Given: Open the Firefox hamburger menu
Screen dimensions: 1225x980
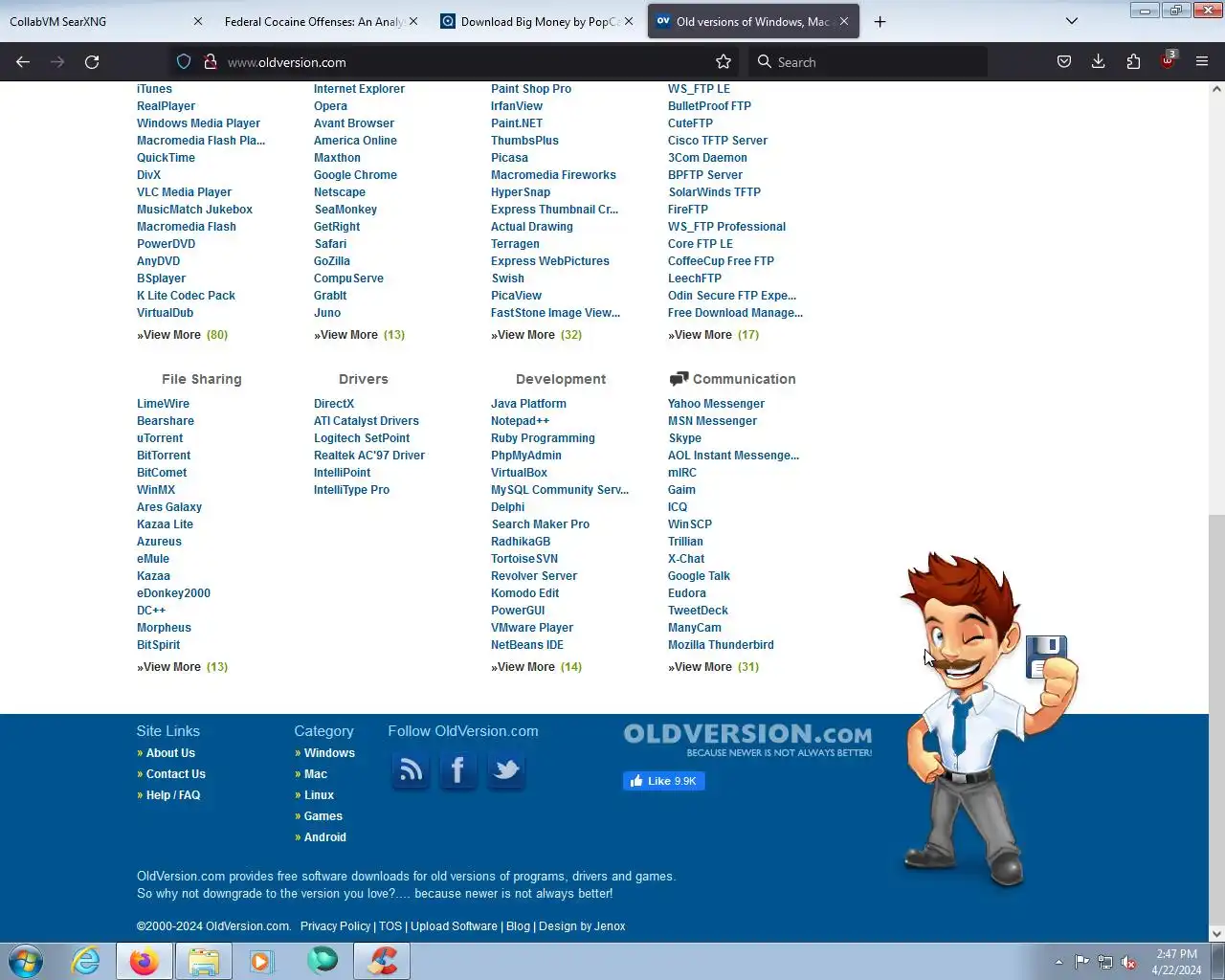Looking at the screenshot, I should coord(1202,62).
